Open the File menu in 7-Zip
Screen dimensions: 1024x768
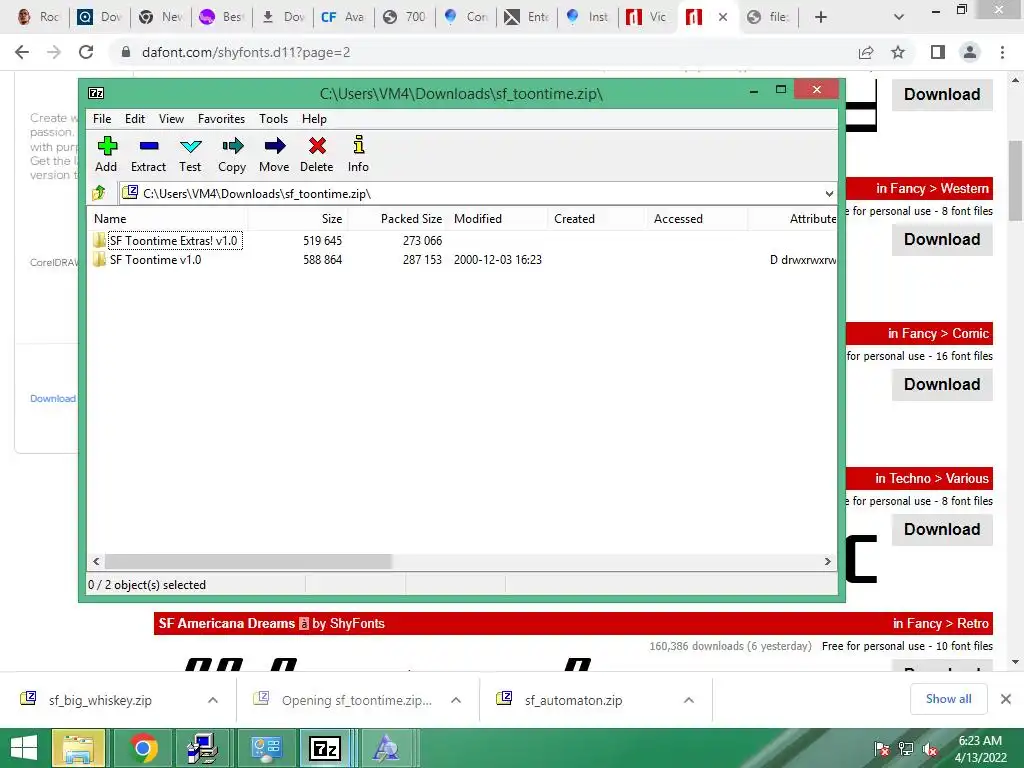point(102,119)
